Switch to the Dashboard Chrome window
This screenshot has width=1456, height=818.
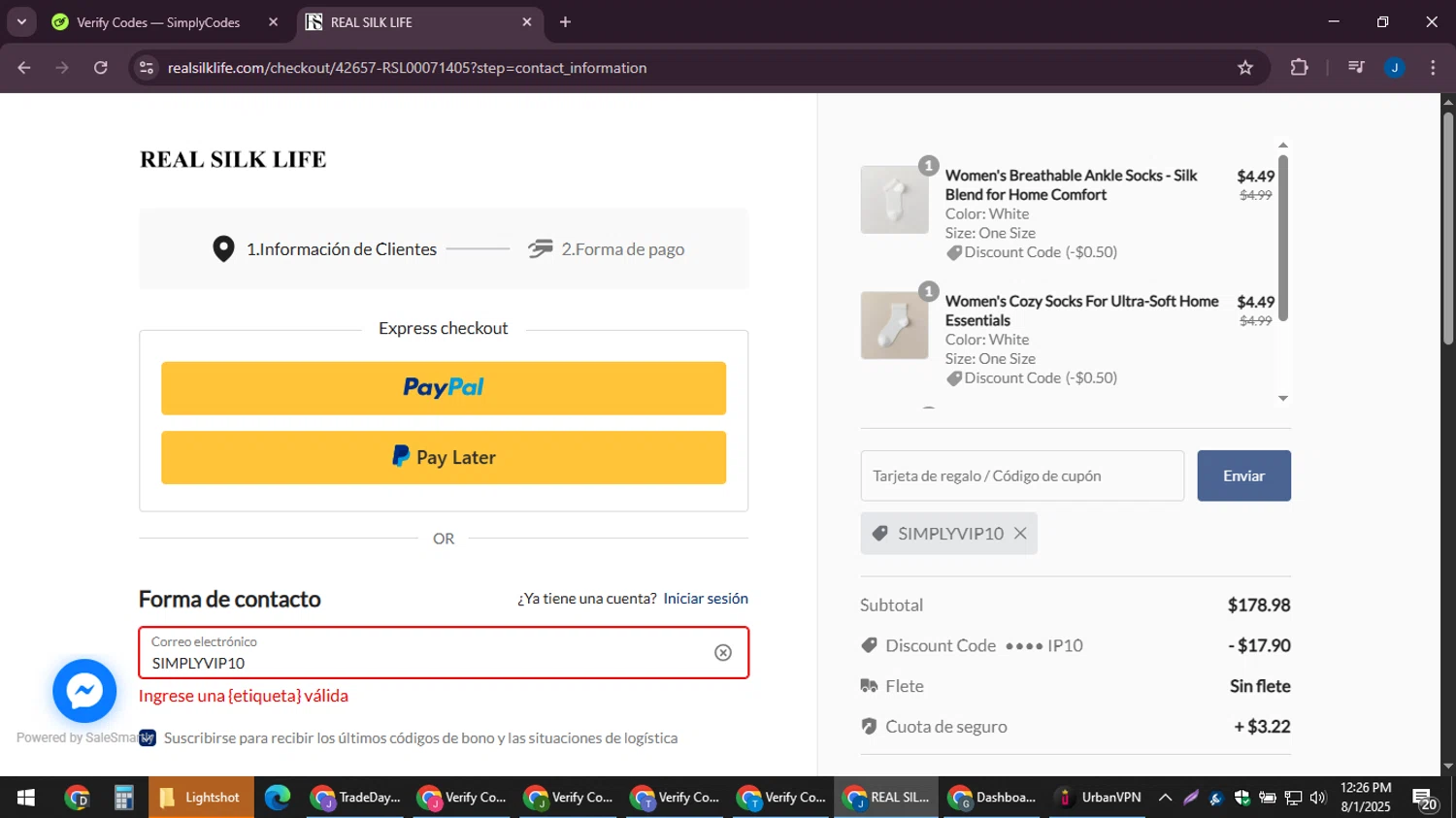coord(993,798)
